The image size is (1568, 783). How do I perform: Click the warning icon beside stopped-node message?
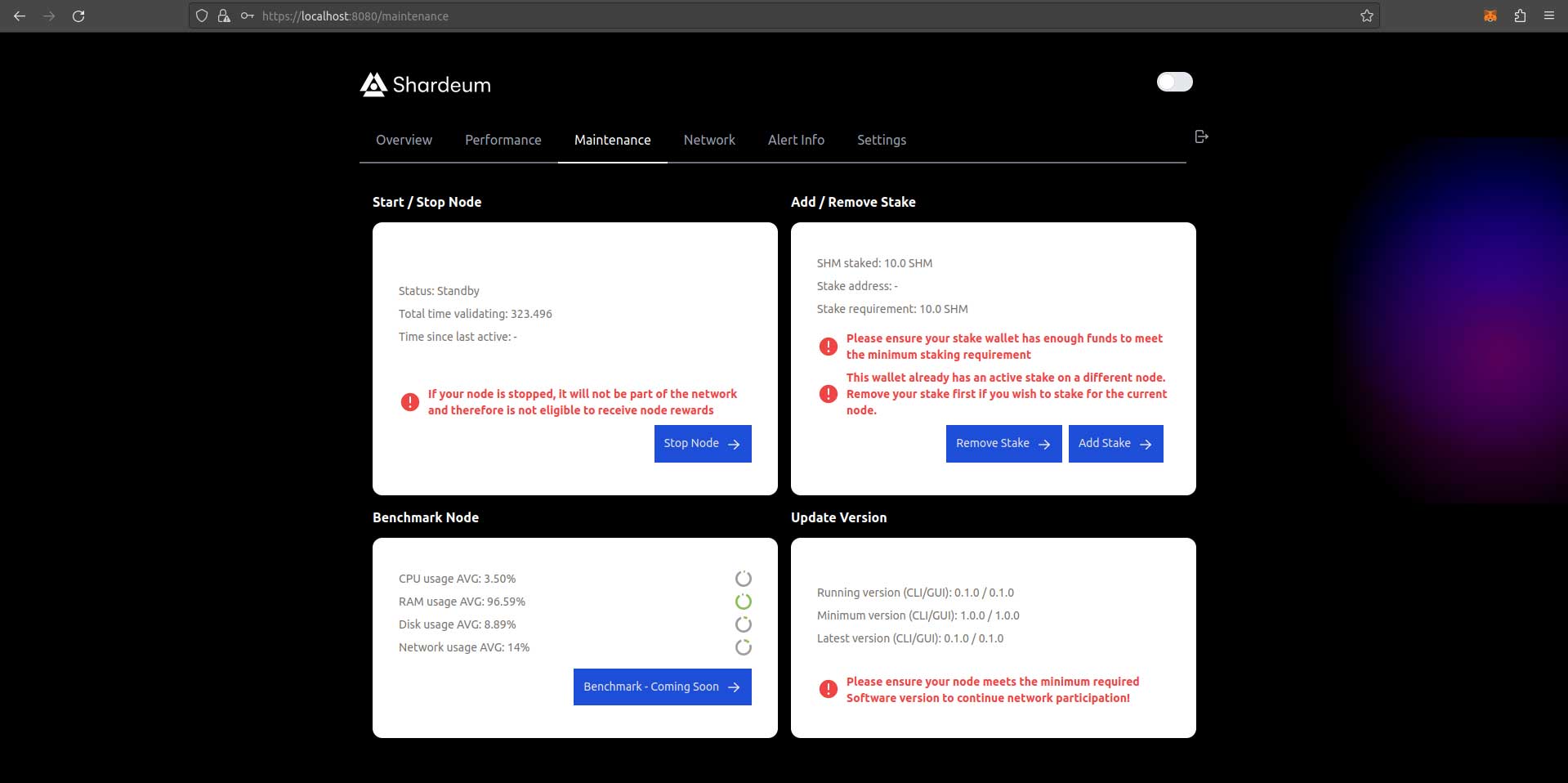click(410, 402)
